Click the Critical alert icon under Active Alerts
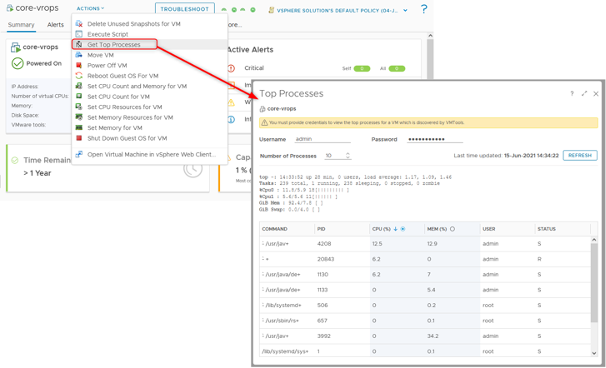The height and width of the screenshot is (368, 606). click(x=231, y=68)
